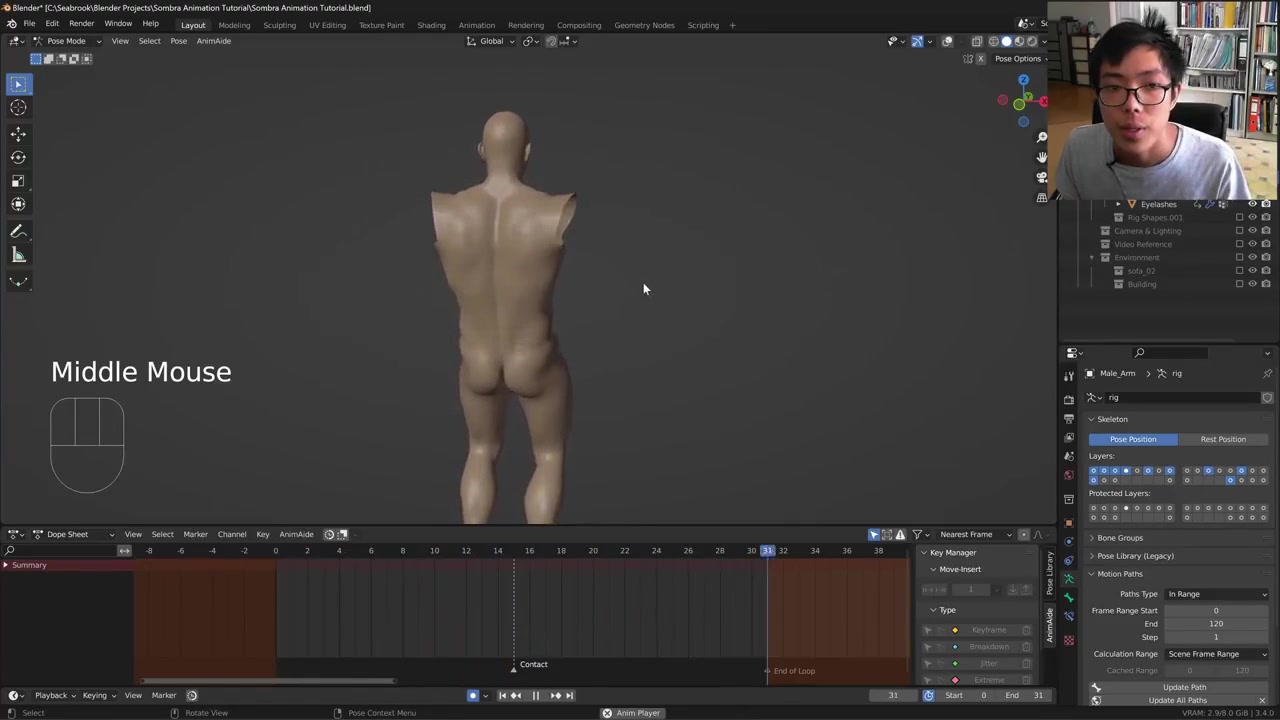Screen dimensions: 1280x720
Task: Select the Rotate tool in the toolbar
Action: tap(18, 157)
